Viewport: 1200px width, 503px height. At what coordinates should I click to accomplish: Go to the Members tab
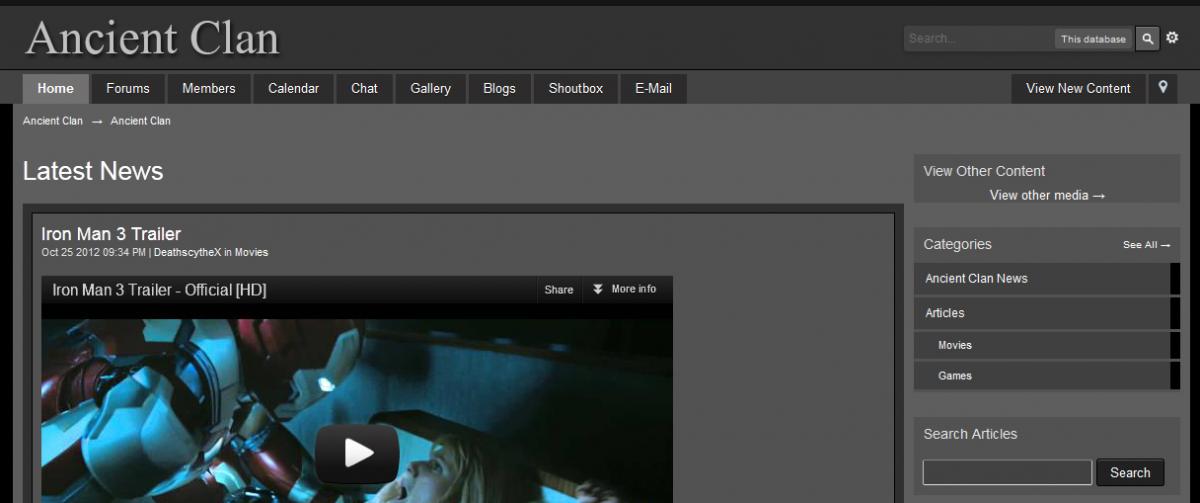pyautogui.click(x=209, y=88)
